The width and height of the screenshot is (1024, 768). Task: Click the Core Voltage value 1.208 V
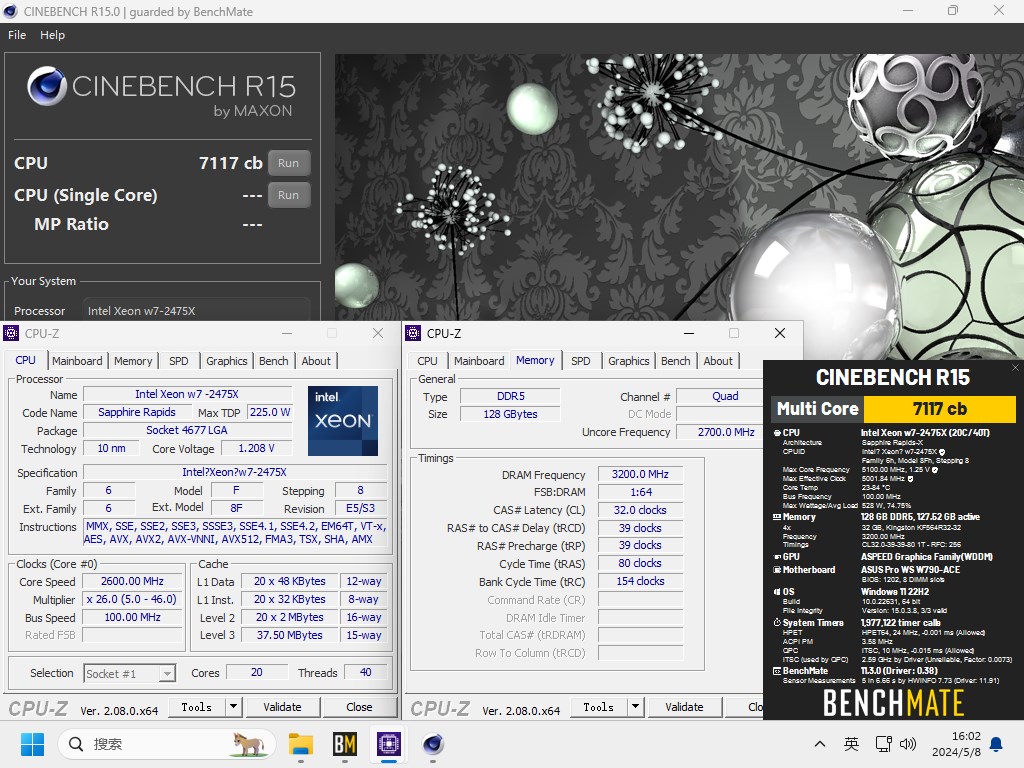pos(256,448)
